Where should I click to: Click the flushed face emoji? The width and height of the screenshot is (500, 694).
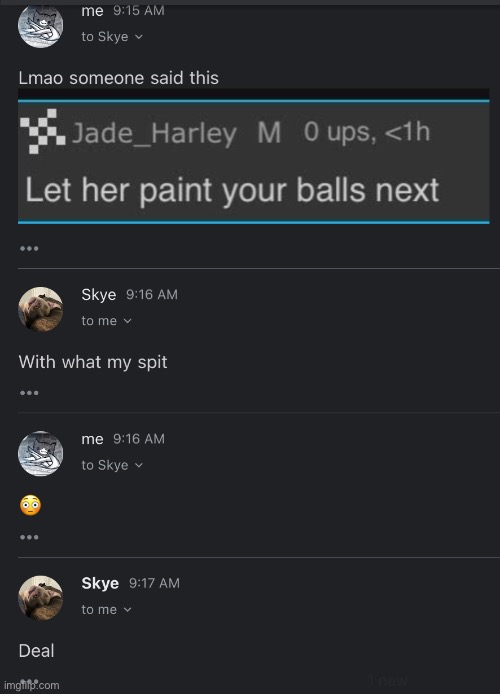(x=30, y=505)
